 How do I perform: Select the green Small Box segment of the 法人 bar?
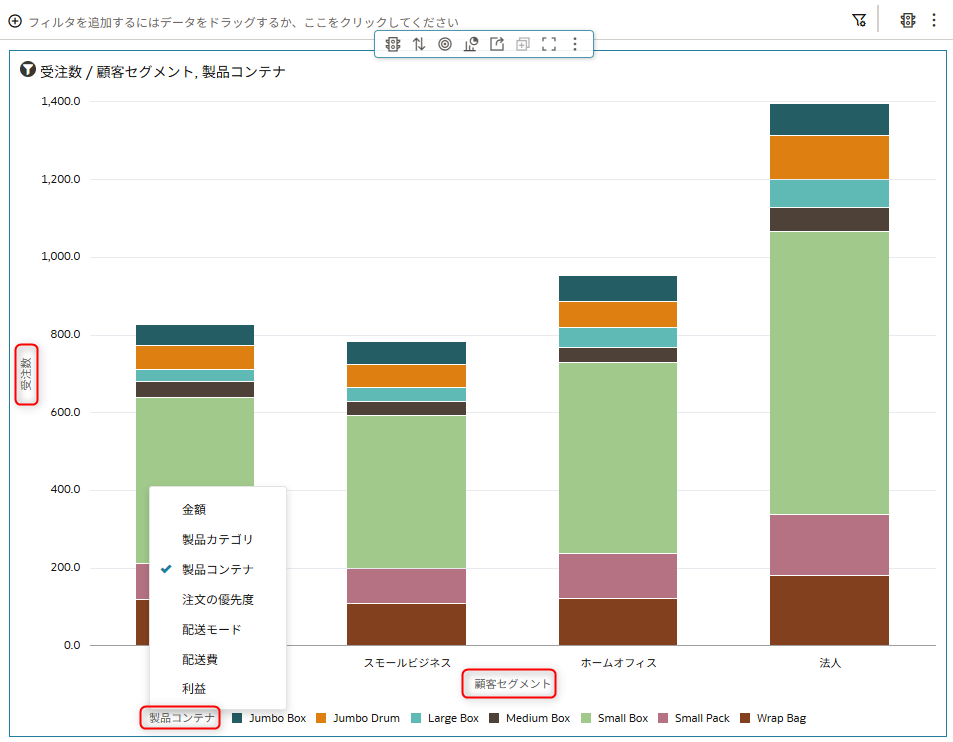[x=829, y=373]
